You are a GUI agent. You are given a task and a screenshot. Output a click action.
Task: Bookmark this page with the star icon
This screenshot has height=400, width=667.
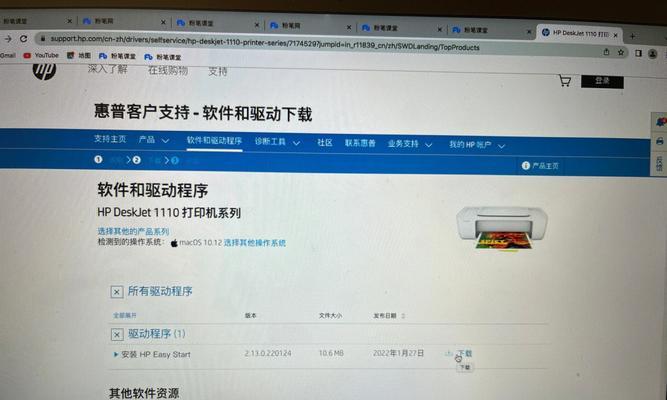pos(621,53)
